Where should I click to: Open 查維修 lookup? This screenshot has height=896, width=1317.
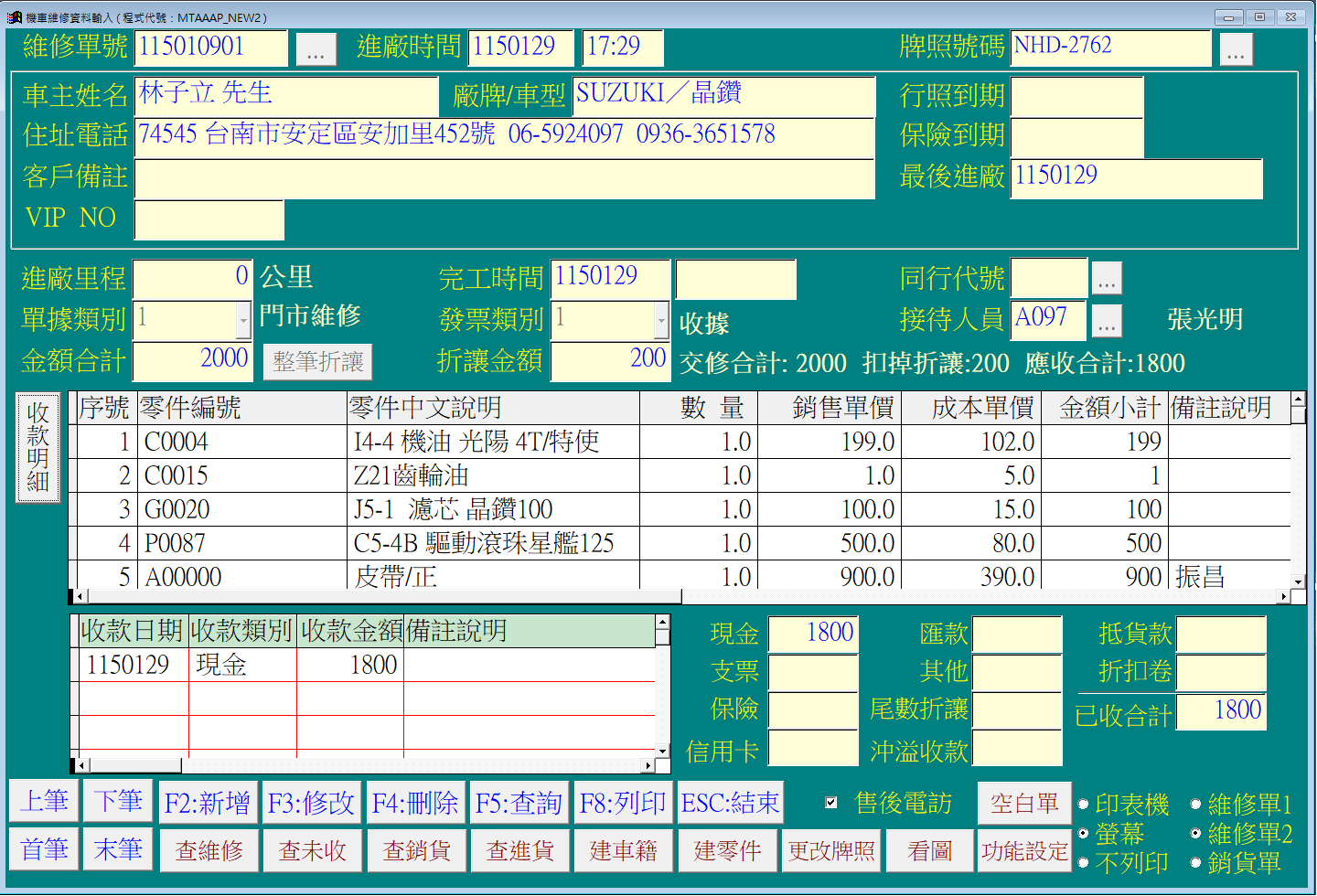coord(209,851)
